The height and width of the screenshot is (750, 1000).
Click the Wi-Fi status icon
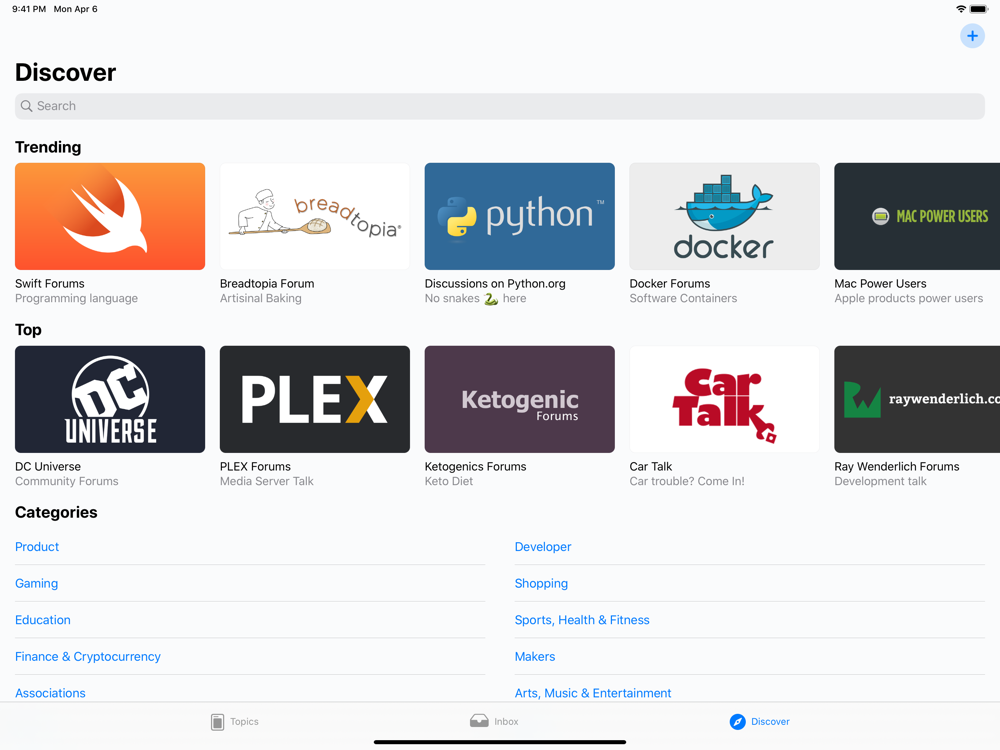click(x=960, y=9)
